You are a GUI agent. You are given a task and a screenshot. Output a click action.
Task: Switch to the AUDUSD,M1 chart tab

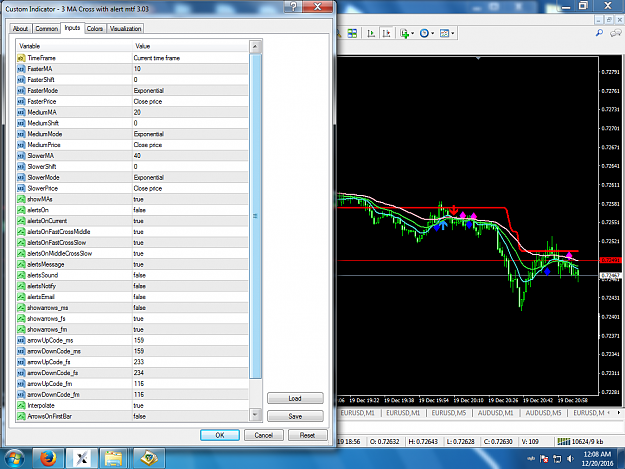pyautogui.click(x=495, y=413)
